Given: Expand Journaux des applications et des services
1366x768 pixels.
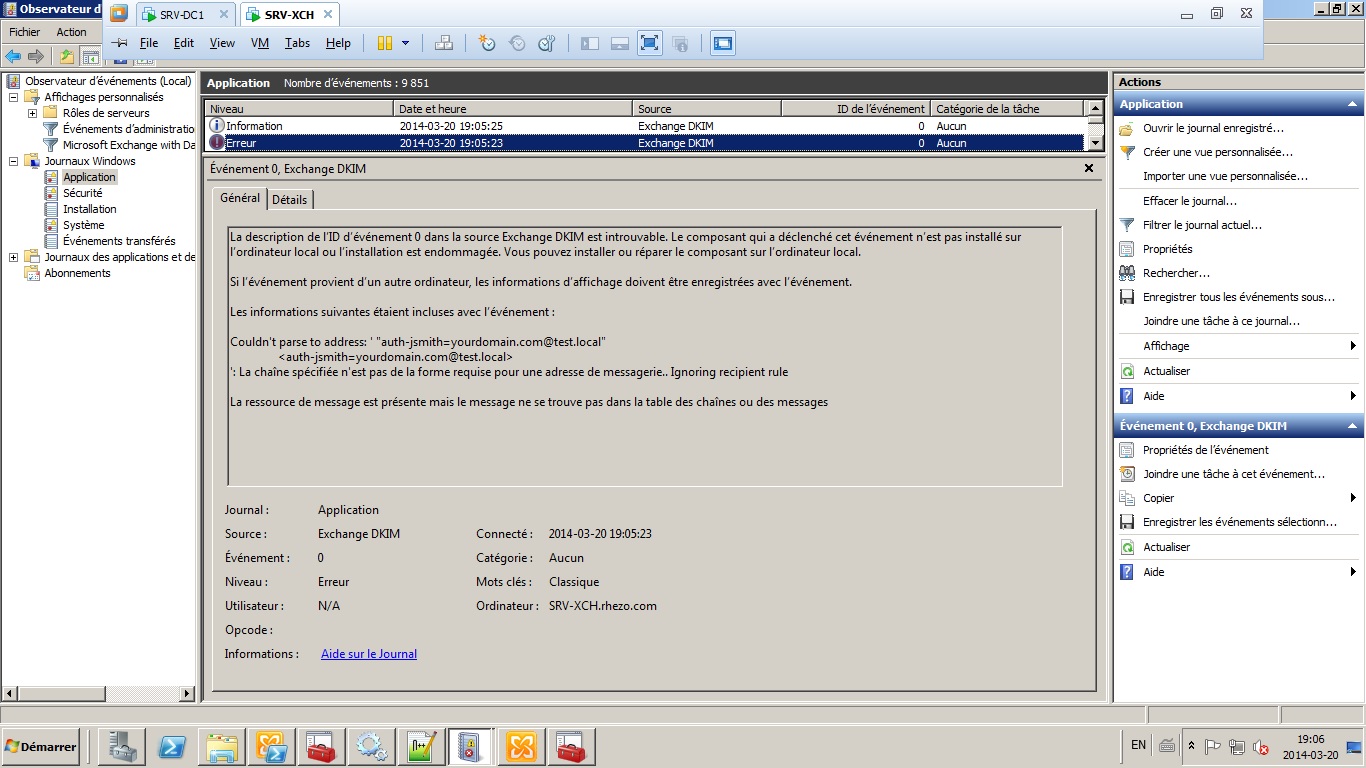Looking at the screenshot, I should tap(13, 257).
